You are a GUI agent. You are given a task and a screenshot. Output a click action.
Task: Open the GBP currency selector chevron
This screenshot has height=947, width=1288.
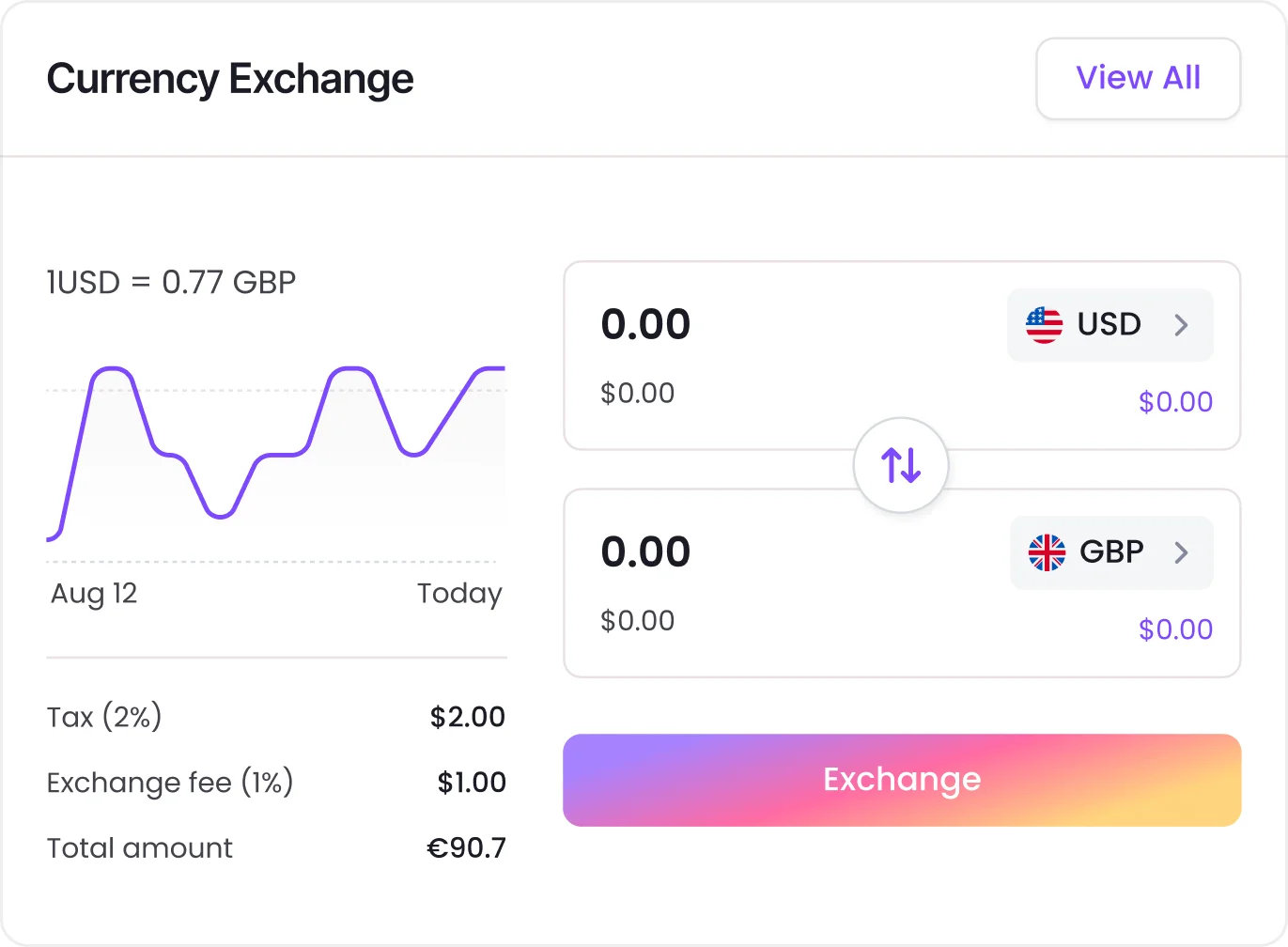tap(1182, 552)
